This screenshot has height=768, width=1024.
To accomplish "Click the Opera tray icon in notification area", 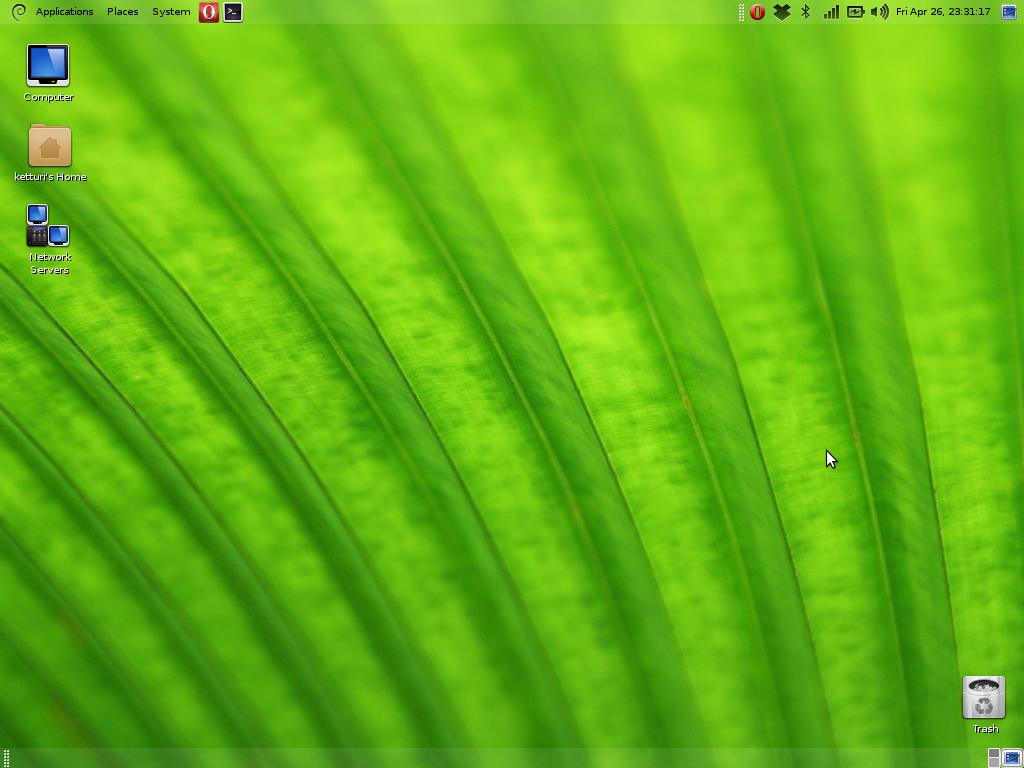I will click(758, 12).
